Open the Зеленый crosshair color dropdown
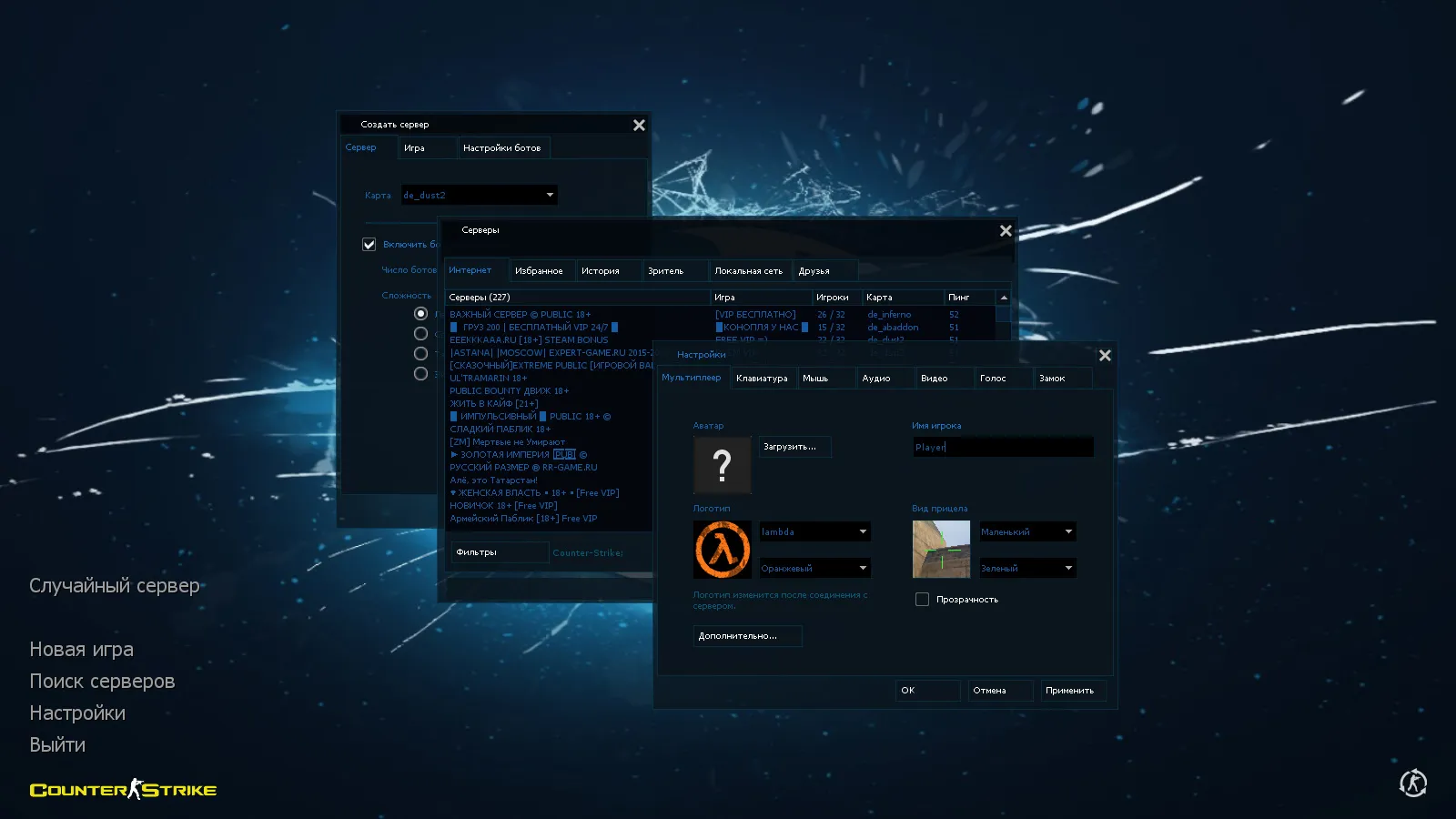Viewport: 1456px width, 819px height. (x=1026, y=567)
